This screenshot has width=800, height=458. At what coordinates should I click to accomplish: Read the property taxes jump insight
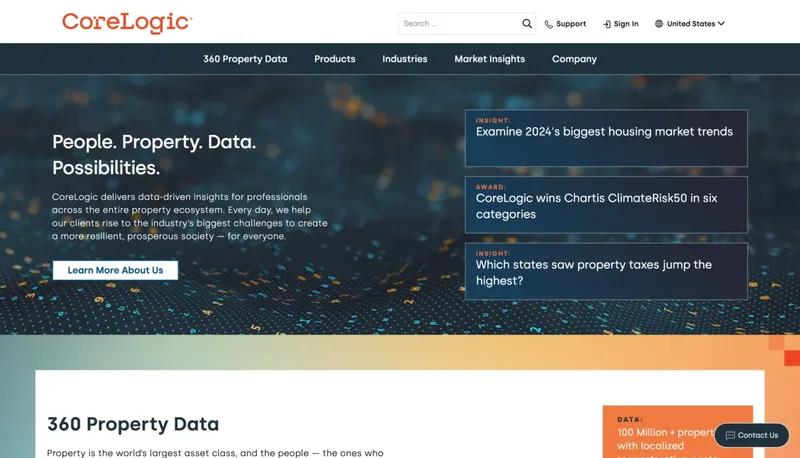[605, 271]
